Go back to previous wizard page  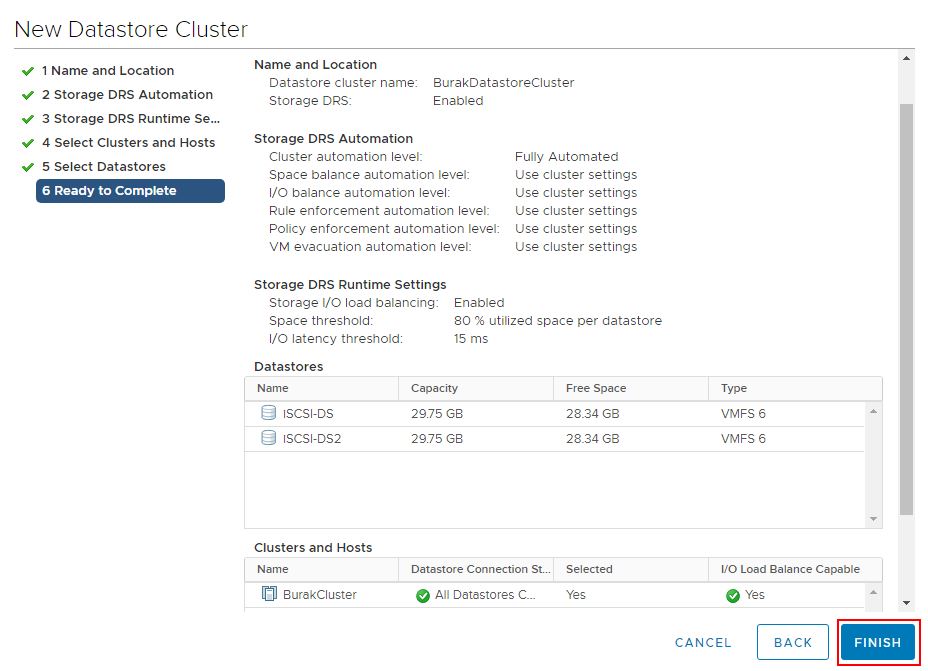click(x=792, y=642)
